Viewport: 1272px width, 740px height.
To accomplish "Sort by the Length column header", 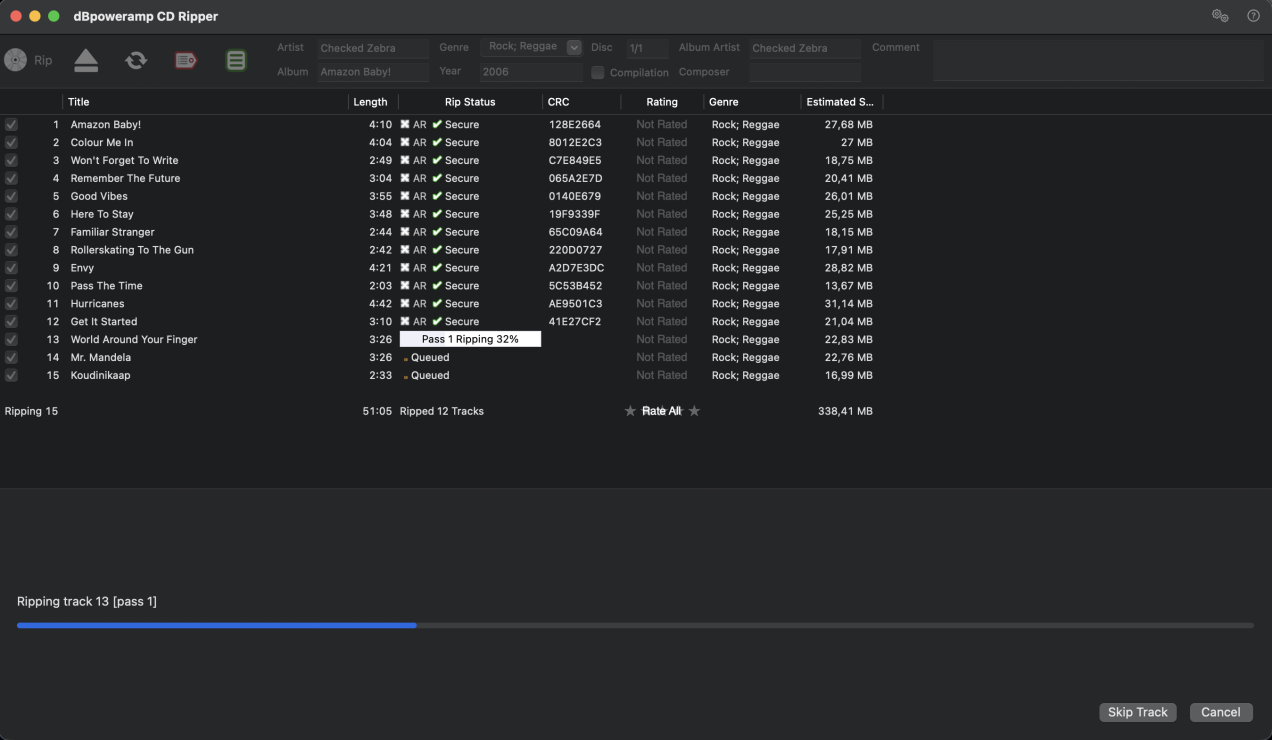I will tap(370, 102).
